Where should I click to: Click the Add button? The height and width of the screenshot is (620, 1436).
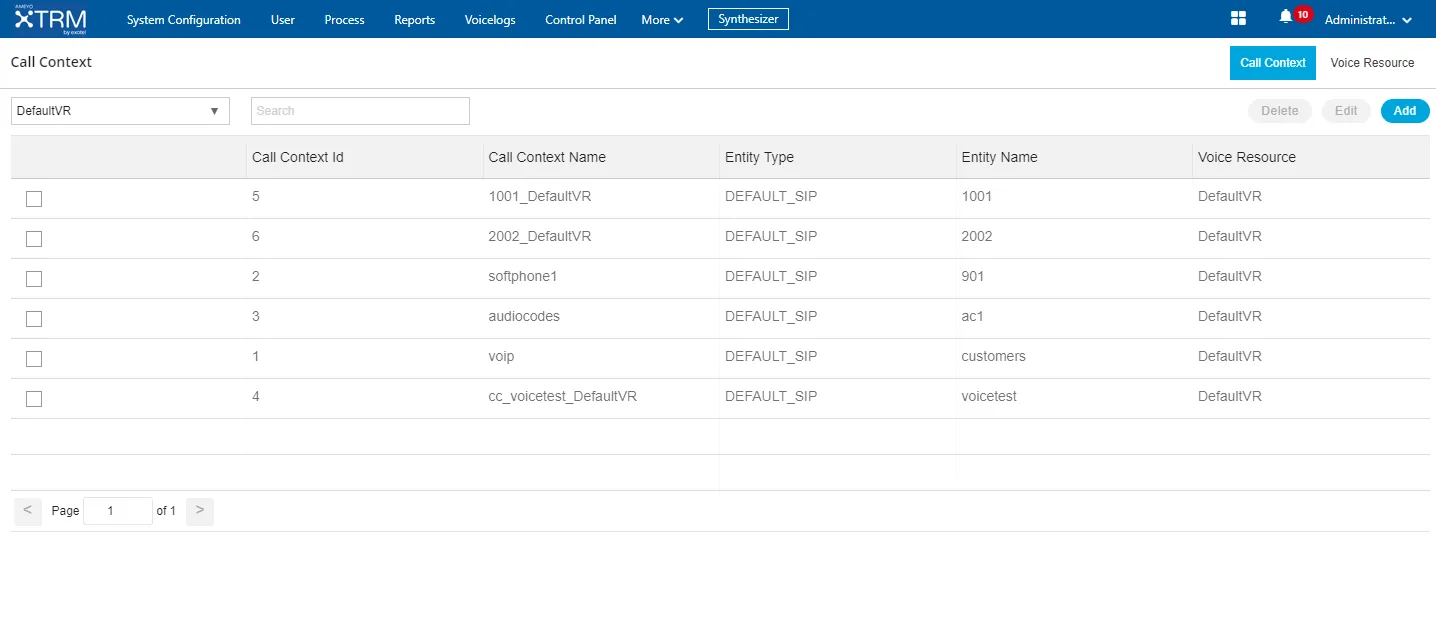(1405, 111)
